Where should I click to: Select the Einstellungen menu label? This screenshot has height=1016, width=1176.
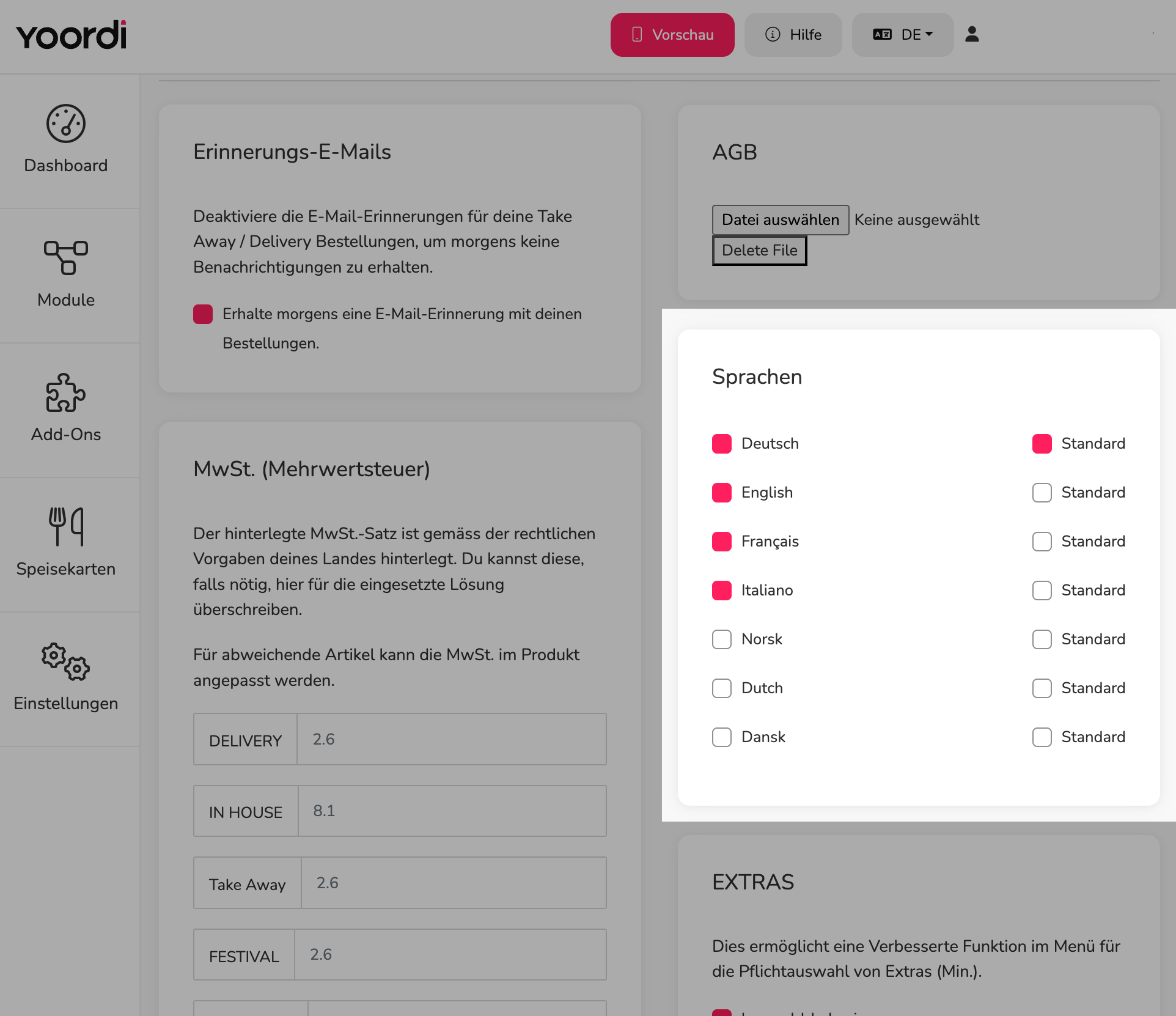66,704
